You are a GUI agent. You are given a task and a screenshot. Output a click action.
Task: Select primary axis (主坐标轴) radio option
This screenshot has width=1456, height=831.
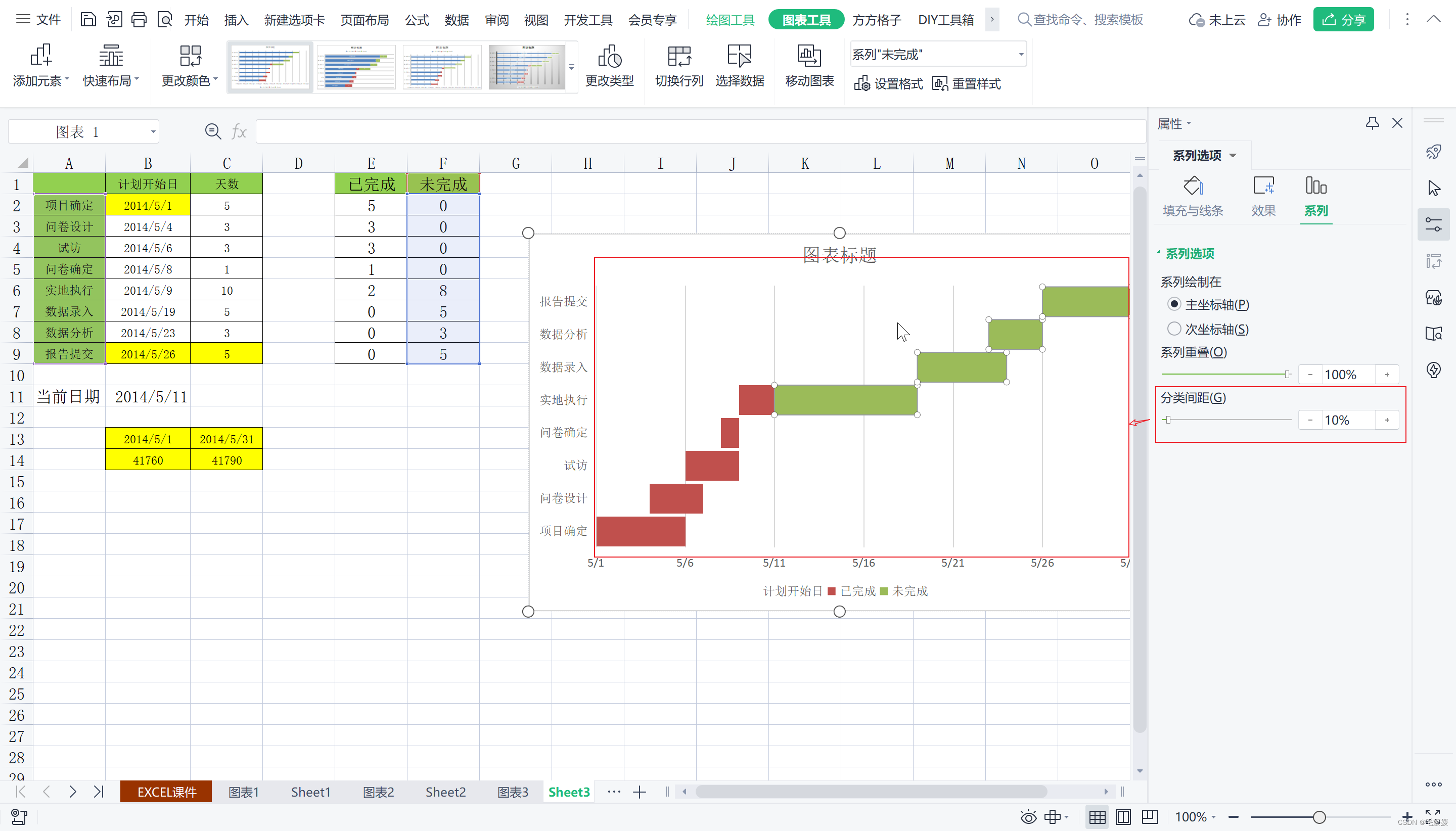tap(1174, 304)
